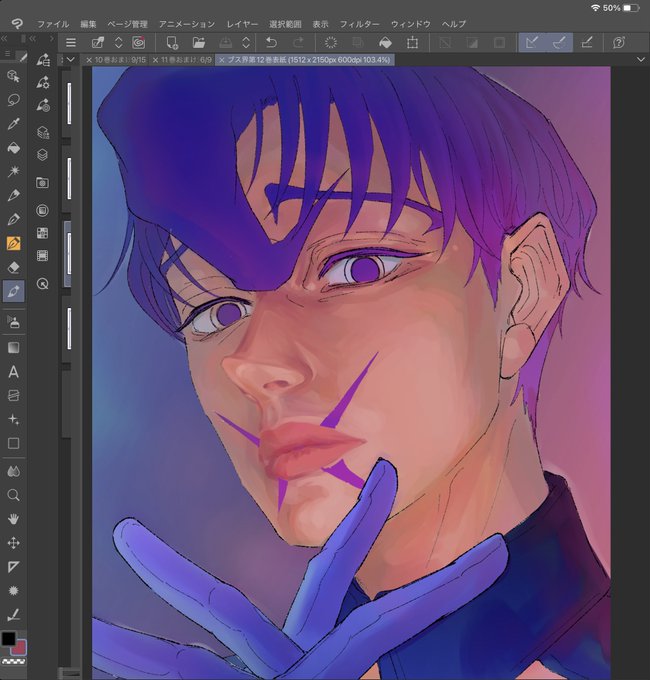Open the support help question-mark icon

tap(619, 42)
